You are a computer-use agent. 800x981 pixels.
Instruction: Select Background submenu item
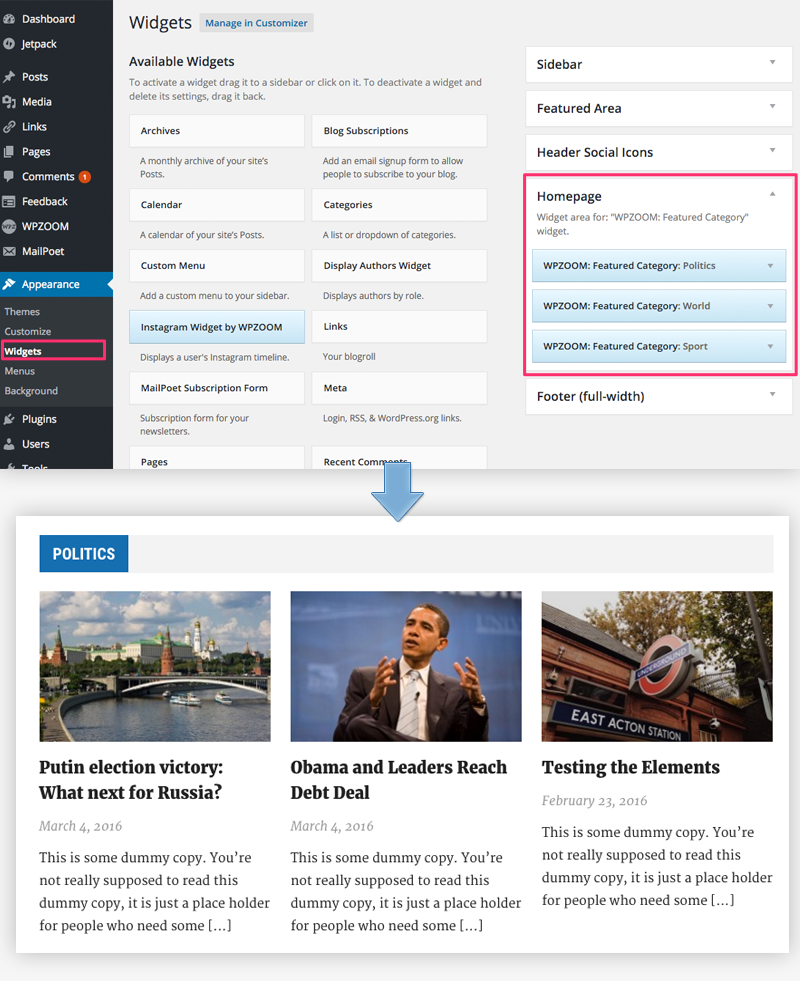pyautogui.click(x=31, y=391)
